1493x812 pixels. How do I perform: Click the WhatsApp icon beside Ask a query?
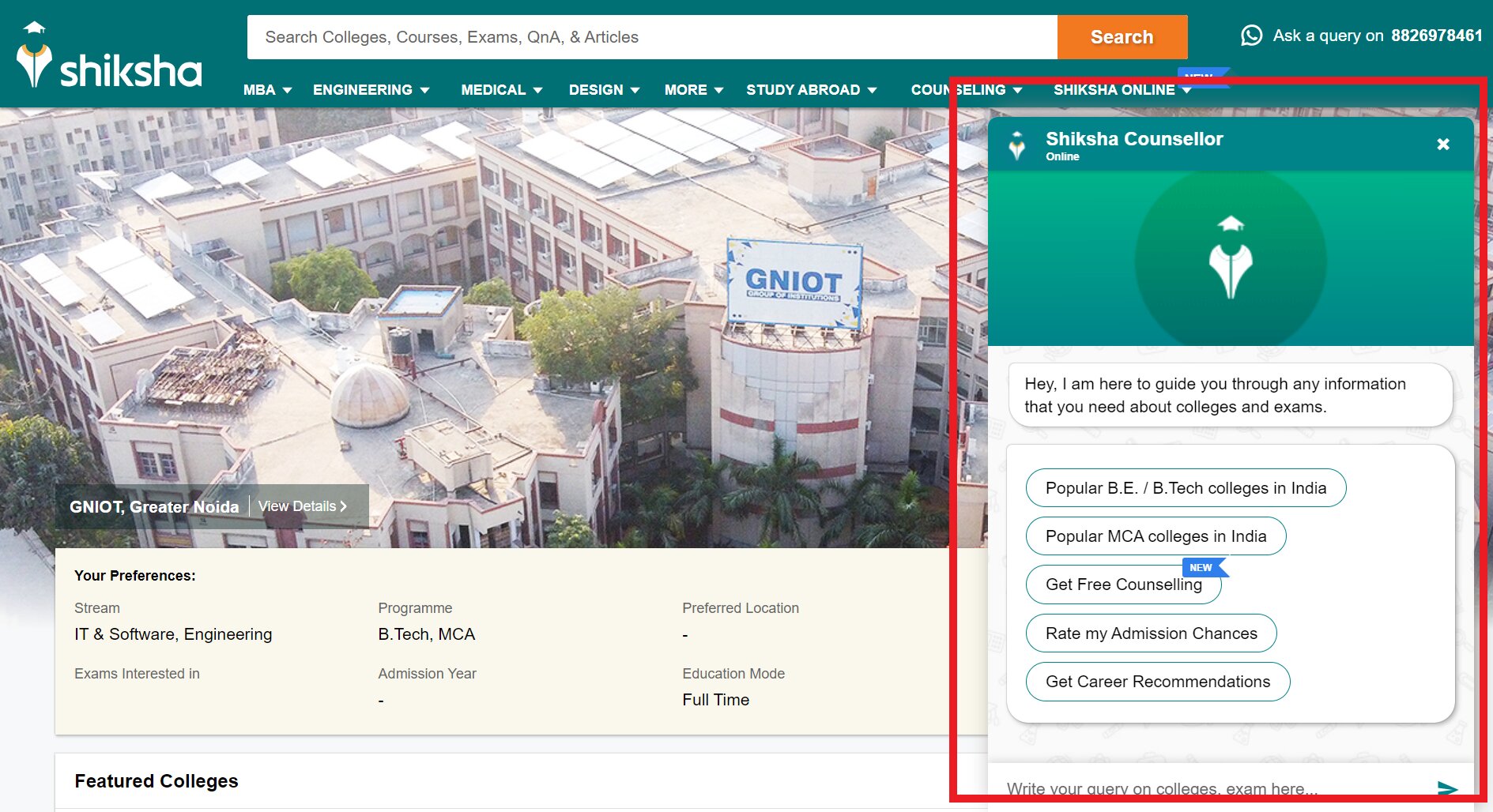[x=1251, y=36]
